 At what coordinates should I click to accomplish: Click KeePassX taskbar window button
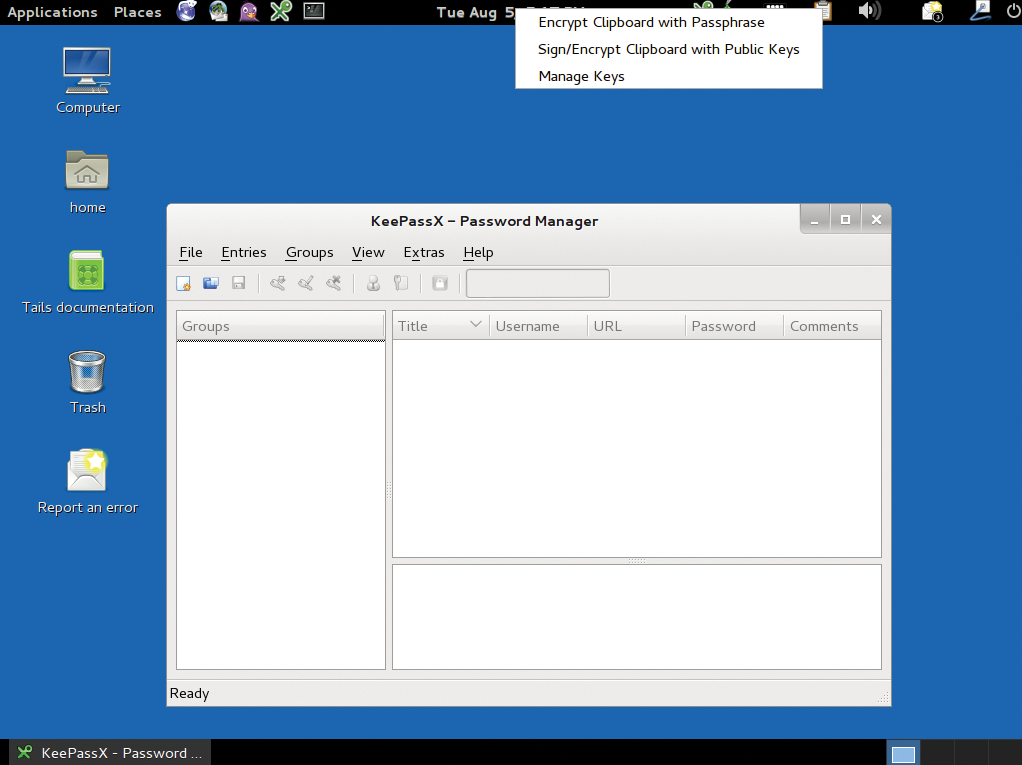point(112,753)
